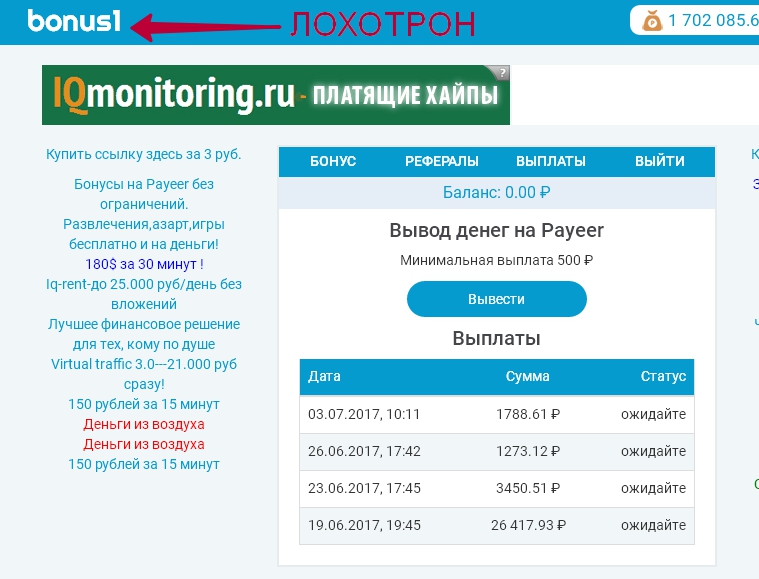The image size is (759, 579).
Task: Select the amount 26 417.93 ₽
Action: 528,525
